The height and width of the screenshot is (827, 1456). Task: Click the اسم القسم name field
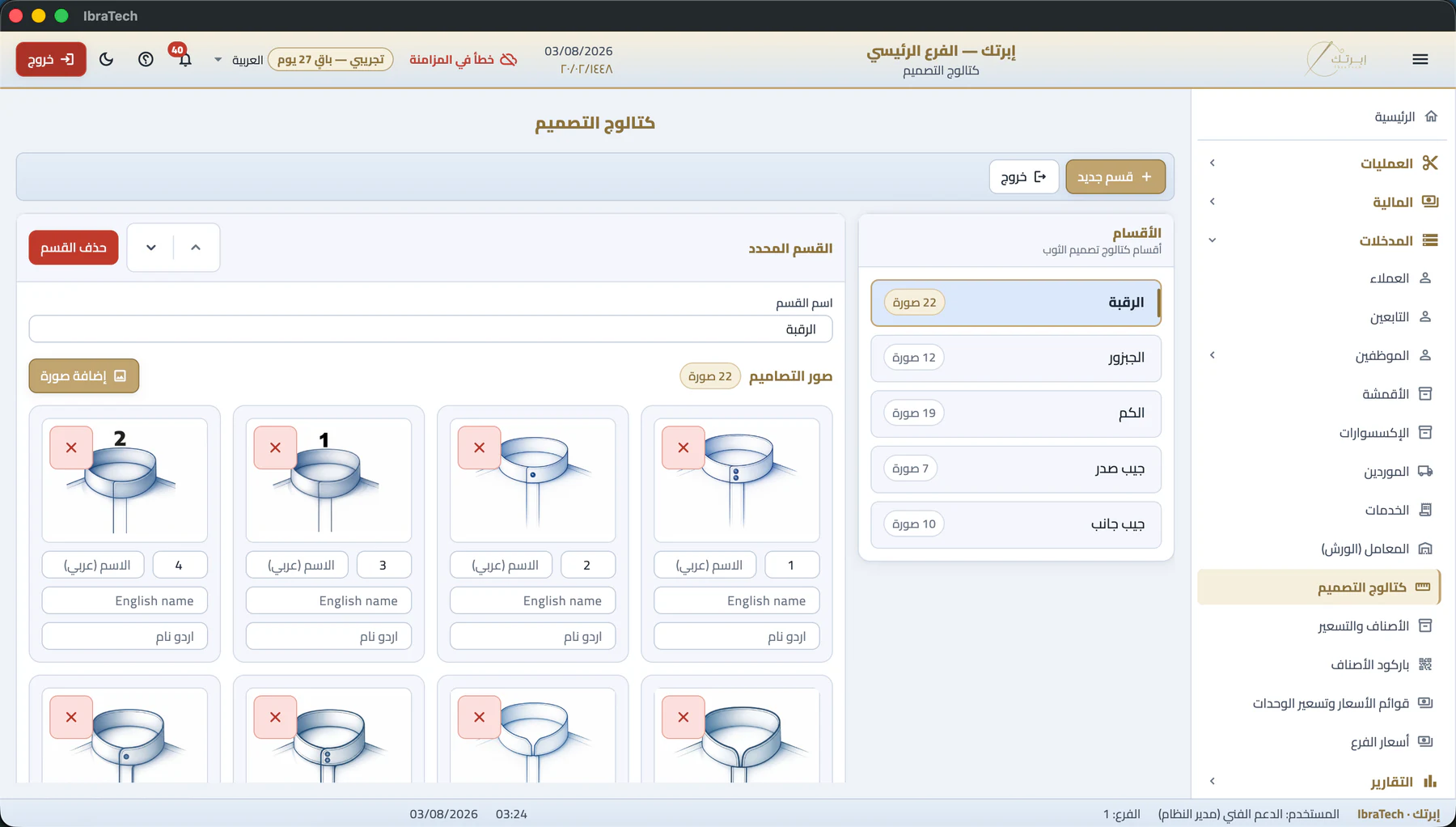pyautogui.click(x=430, y=329)
